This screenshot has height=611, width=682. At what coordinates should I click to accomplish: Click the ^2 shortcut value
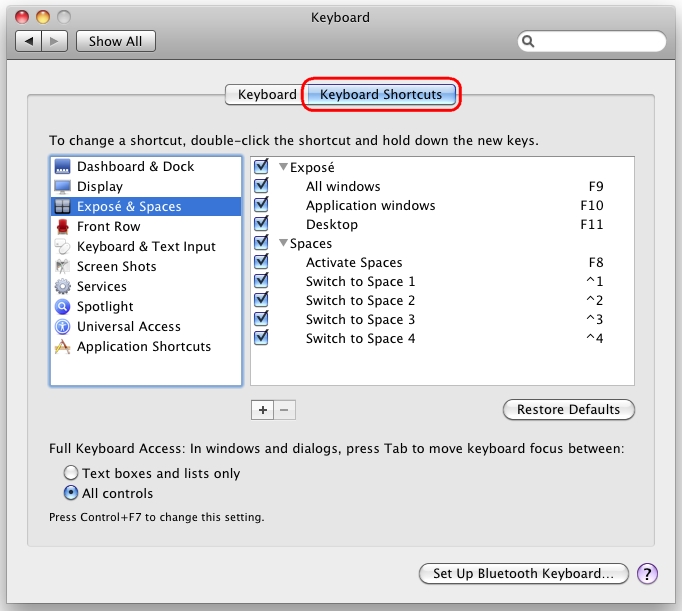click(x=595, y=300)
